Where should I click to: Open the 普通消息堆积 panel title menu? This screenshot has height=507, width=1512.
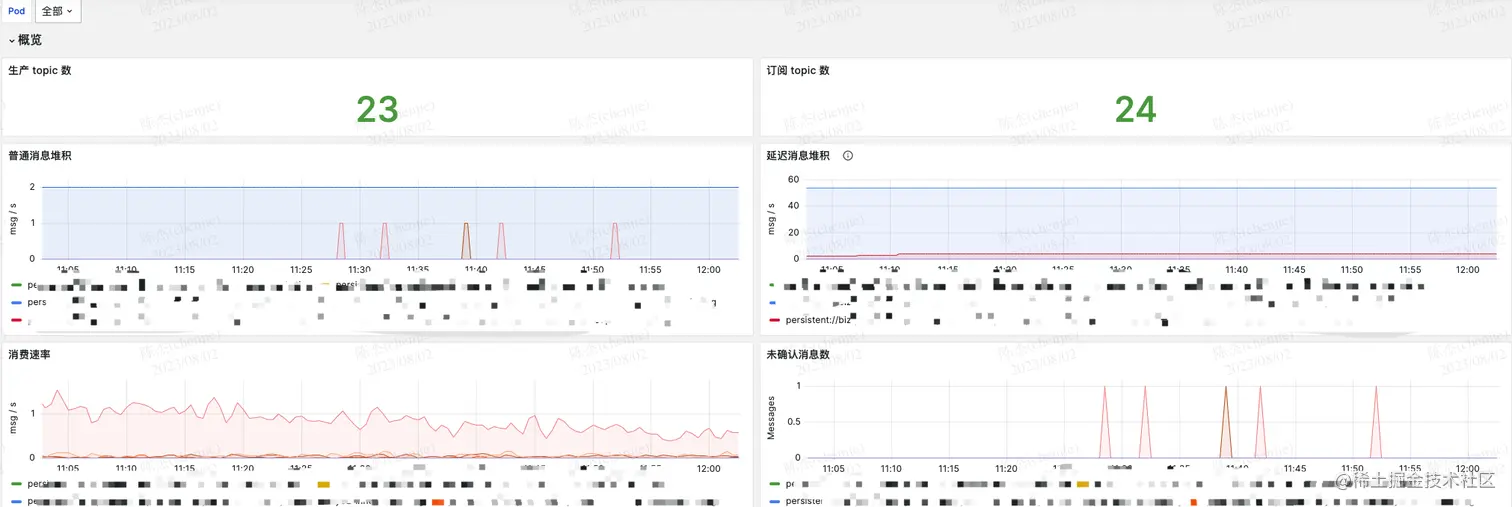click(x=40, y=155)
